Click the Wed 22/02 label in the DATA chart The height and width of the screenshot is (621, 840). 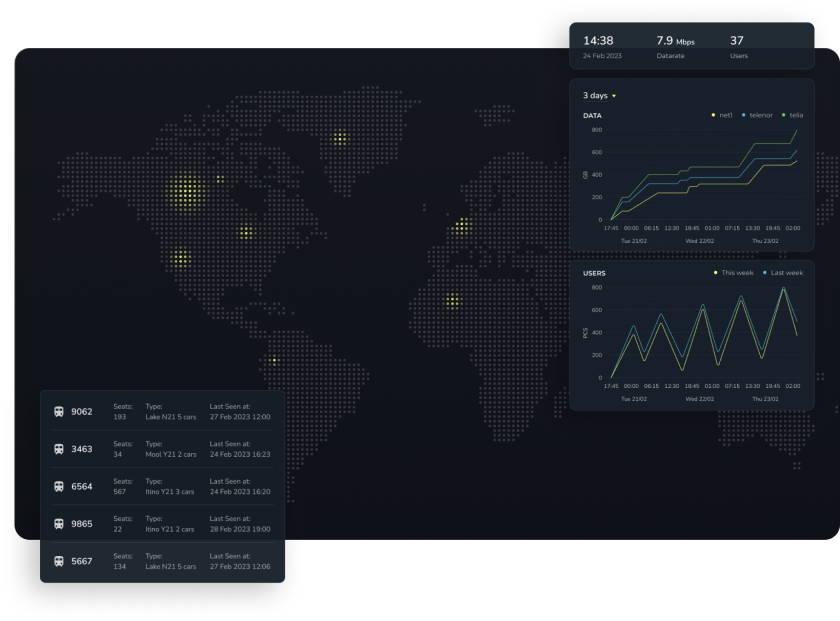[700, 241]
